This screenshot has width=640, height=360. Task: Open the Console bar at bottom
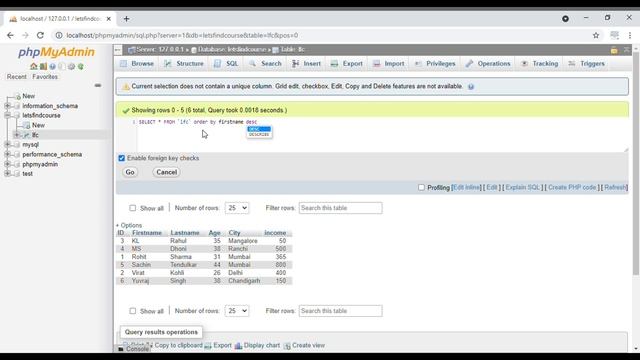(x=134, y=349)
